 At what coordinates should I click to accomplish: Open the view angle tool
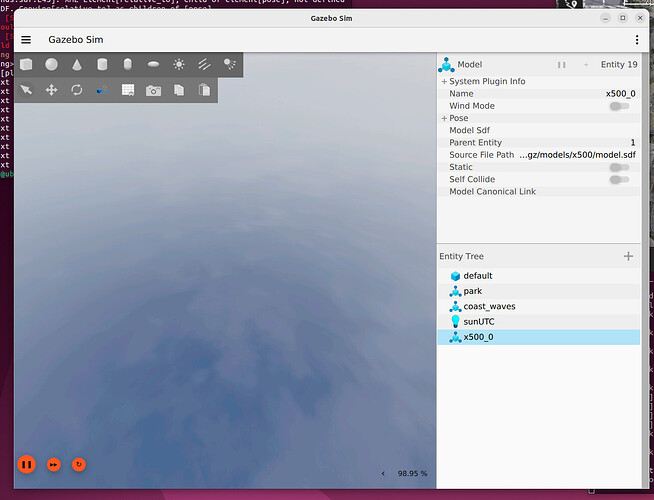[x=102, y=90]
